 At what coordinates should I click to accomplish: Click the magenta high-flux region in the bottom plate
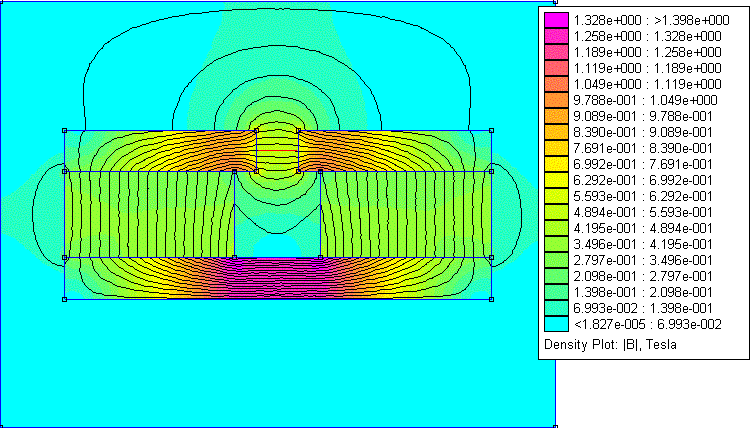277,277
